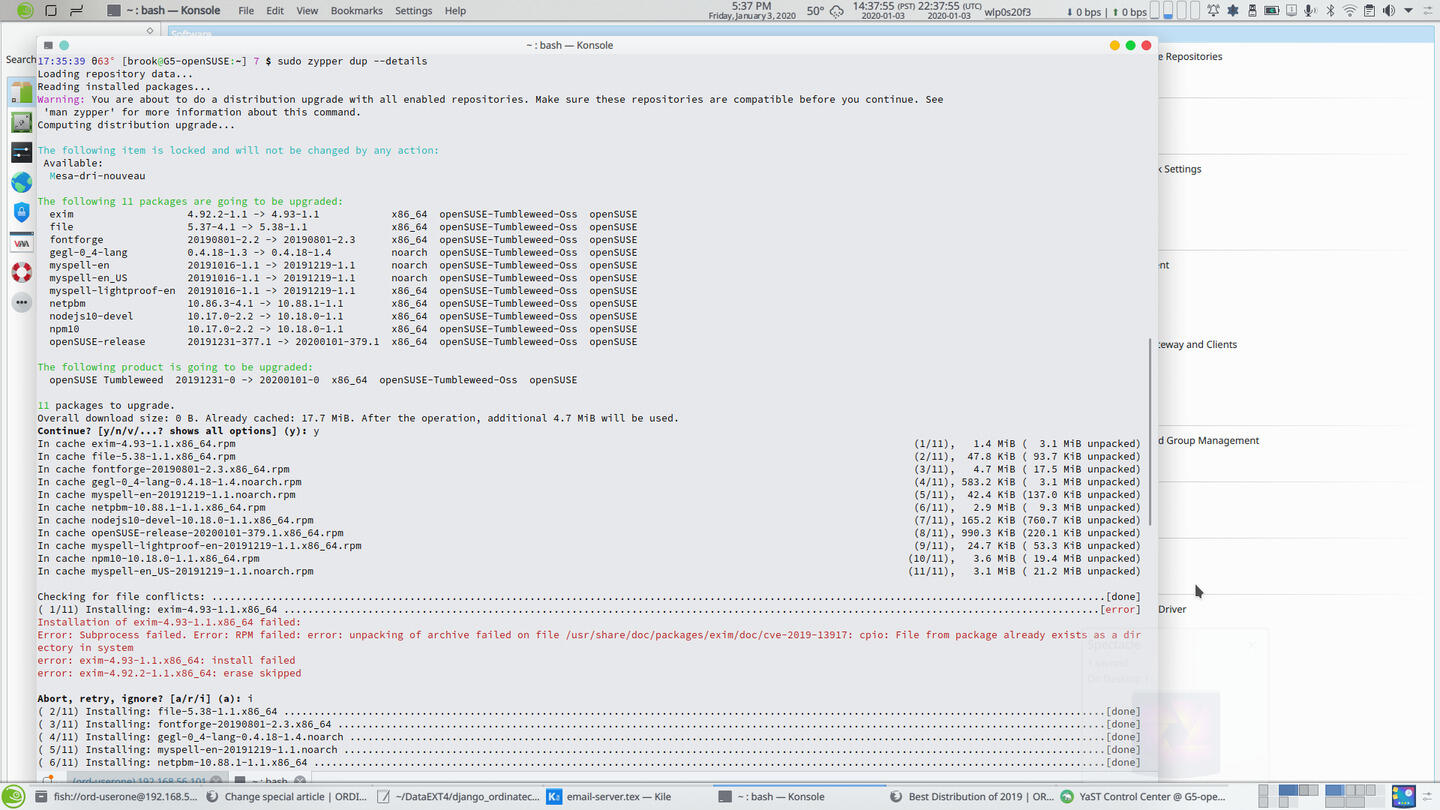
Task: Click 'error: exim-4.93-1.1.x86_64: install failed' line
Action: tap(166, 660)
